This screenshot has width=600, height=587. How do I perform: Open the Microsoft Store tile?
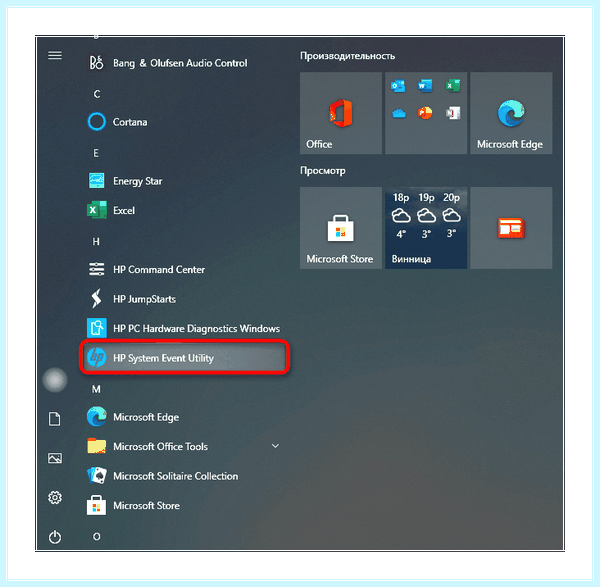click(x=341, y=228)
